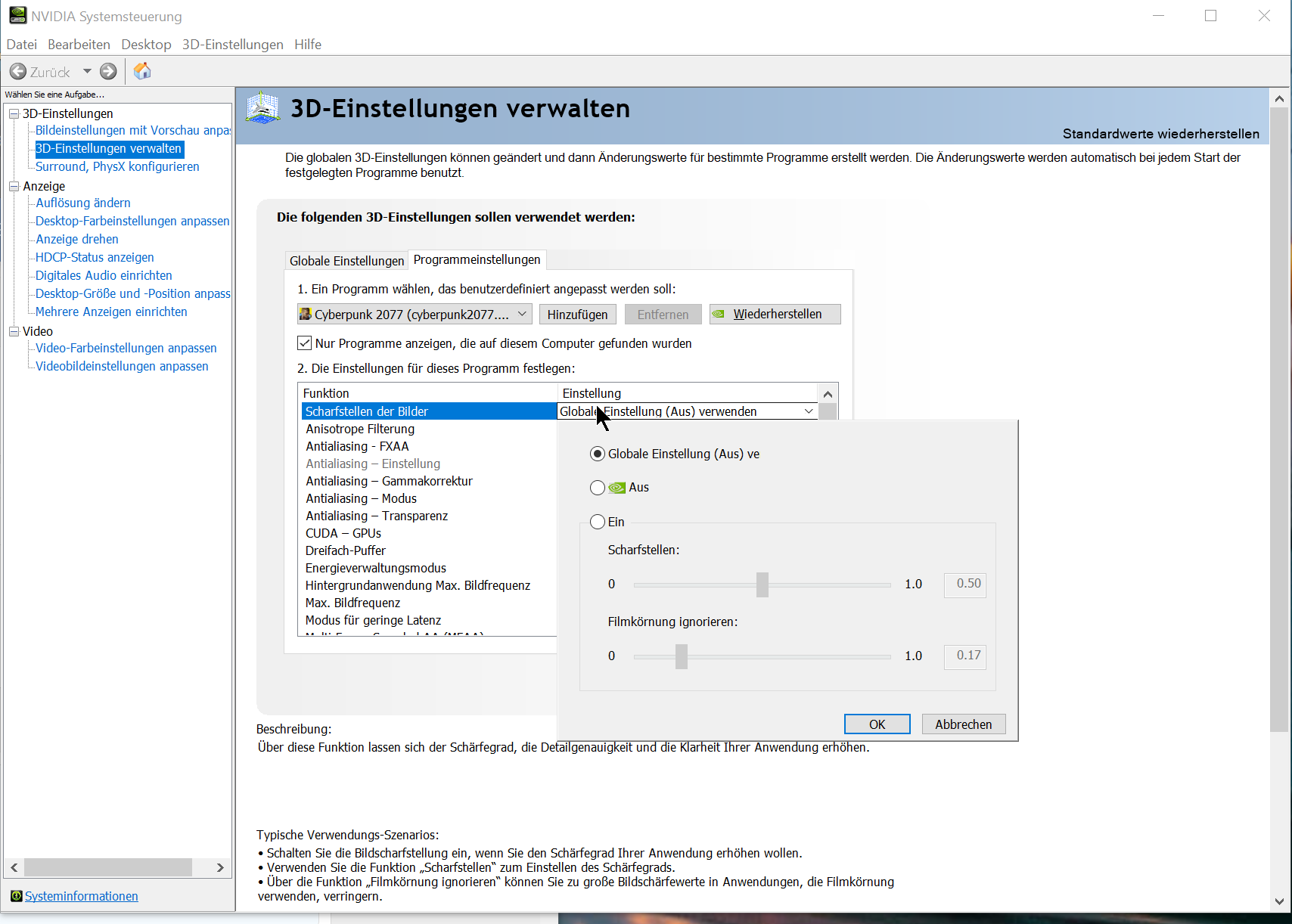This screenshot has height=924, width=1292.
Task: Click the Home icon in toolbar
Action: click(142, 71)
